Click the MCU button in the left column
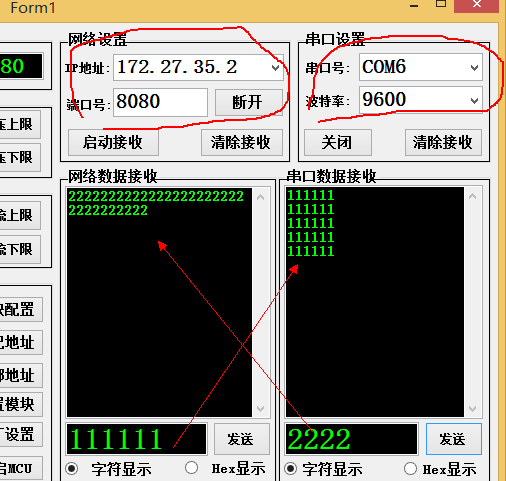506x481 pixels. tap(21, 468)
